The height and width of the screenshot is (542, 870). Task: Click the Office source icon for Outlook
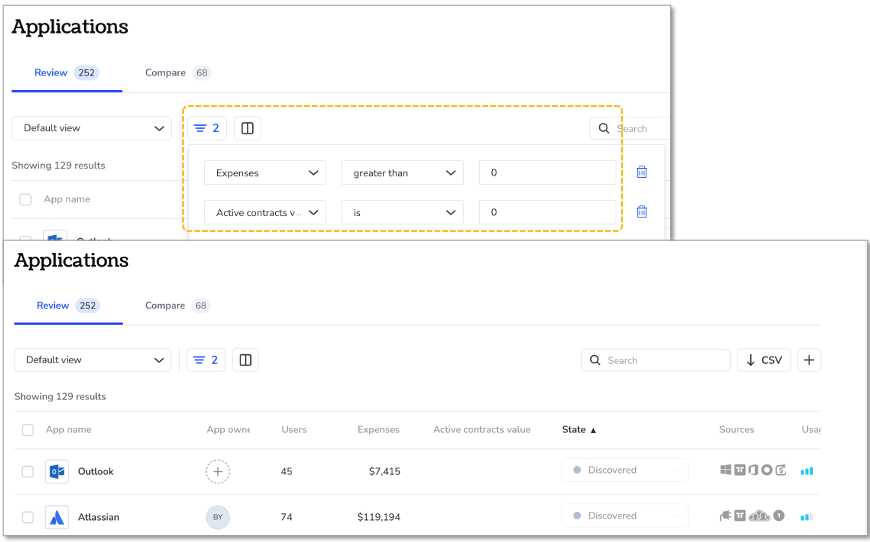point(753,470)
